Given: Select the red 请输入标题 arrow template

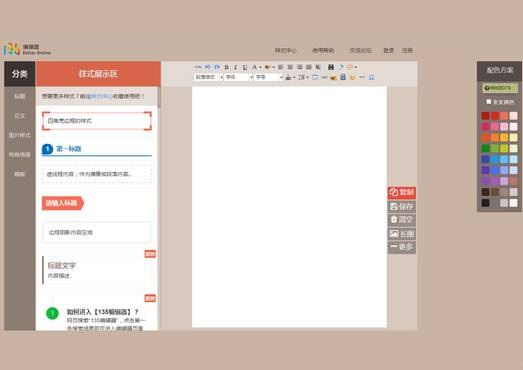Looking at the screenshot, I should 63,203.
